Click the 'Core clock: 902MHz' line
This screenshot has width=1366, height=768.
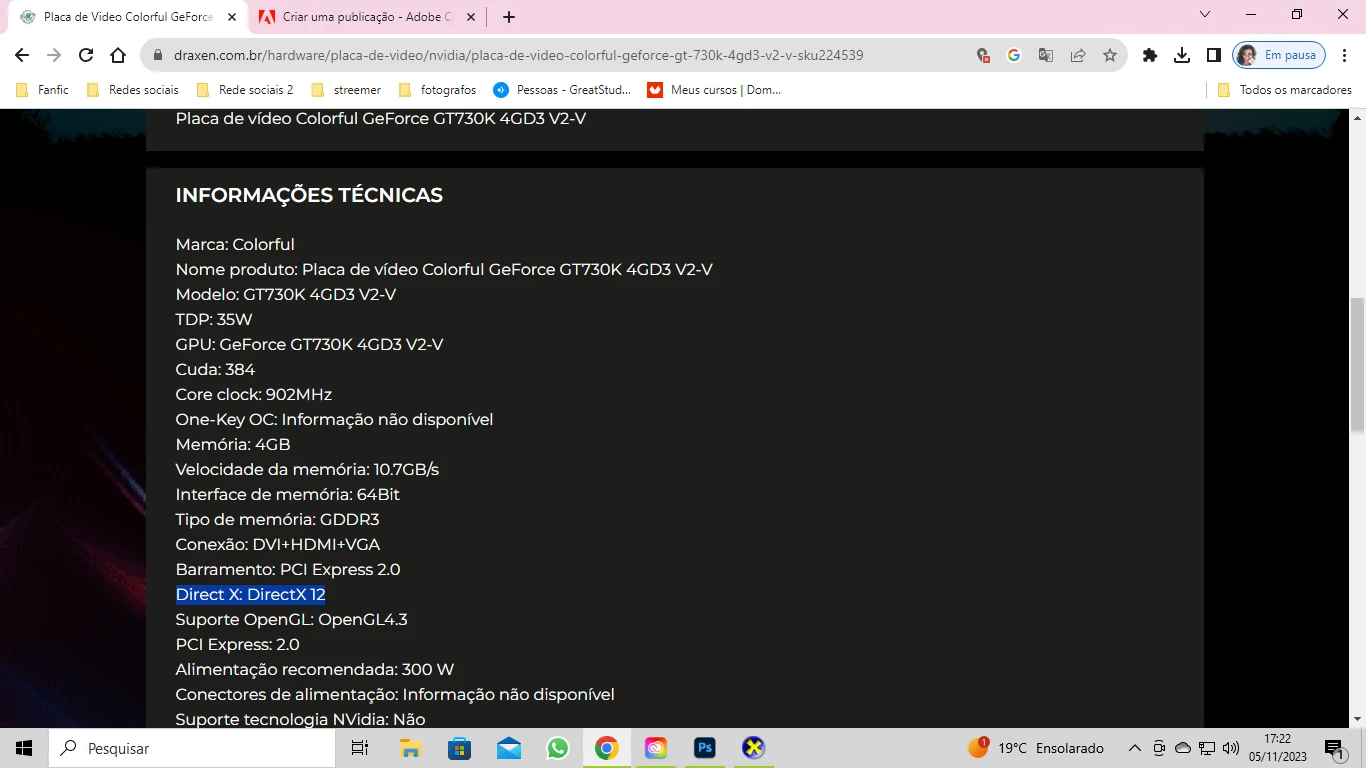coord(254,394)
